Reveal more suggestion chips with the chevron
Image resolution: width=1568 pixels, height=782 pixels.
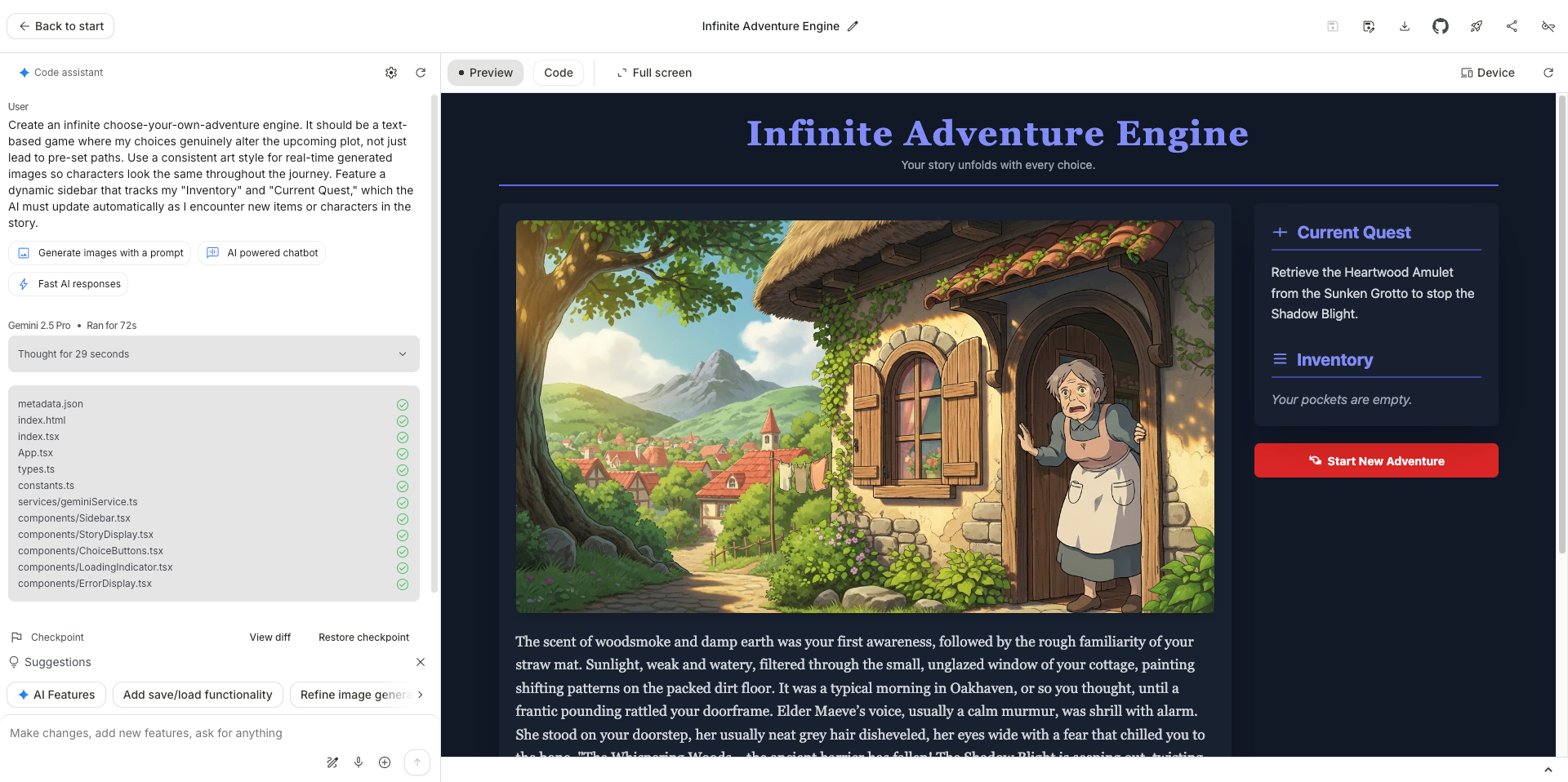pos(420,695)
